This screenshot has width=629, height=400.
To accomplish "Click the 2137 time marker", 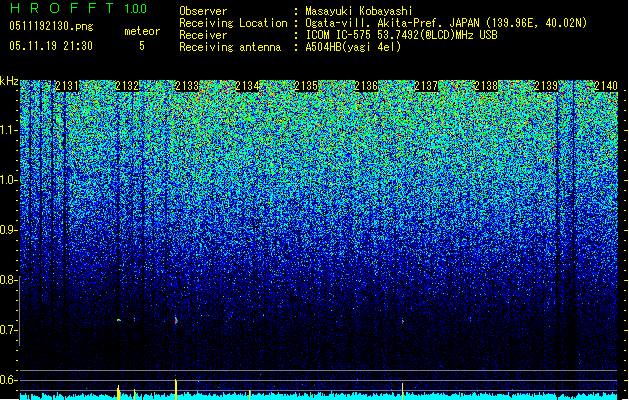I will click(x=426, y=86).
